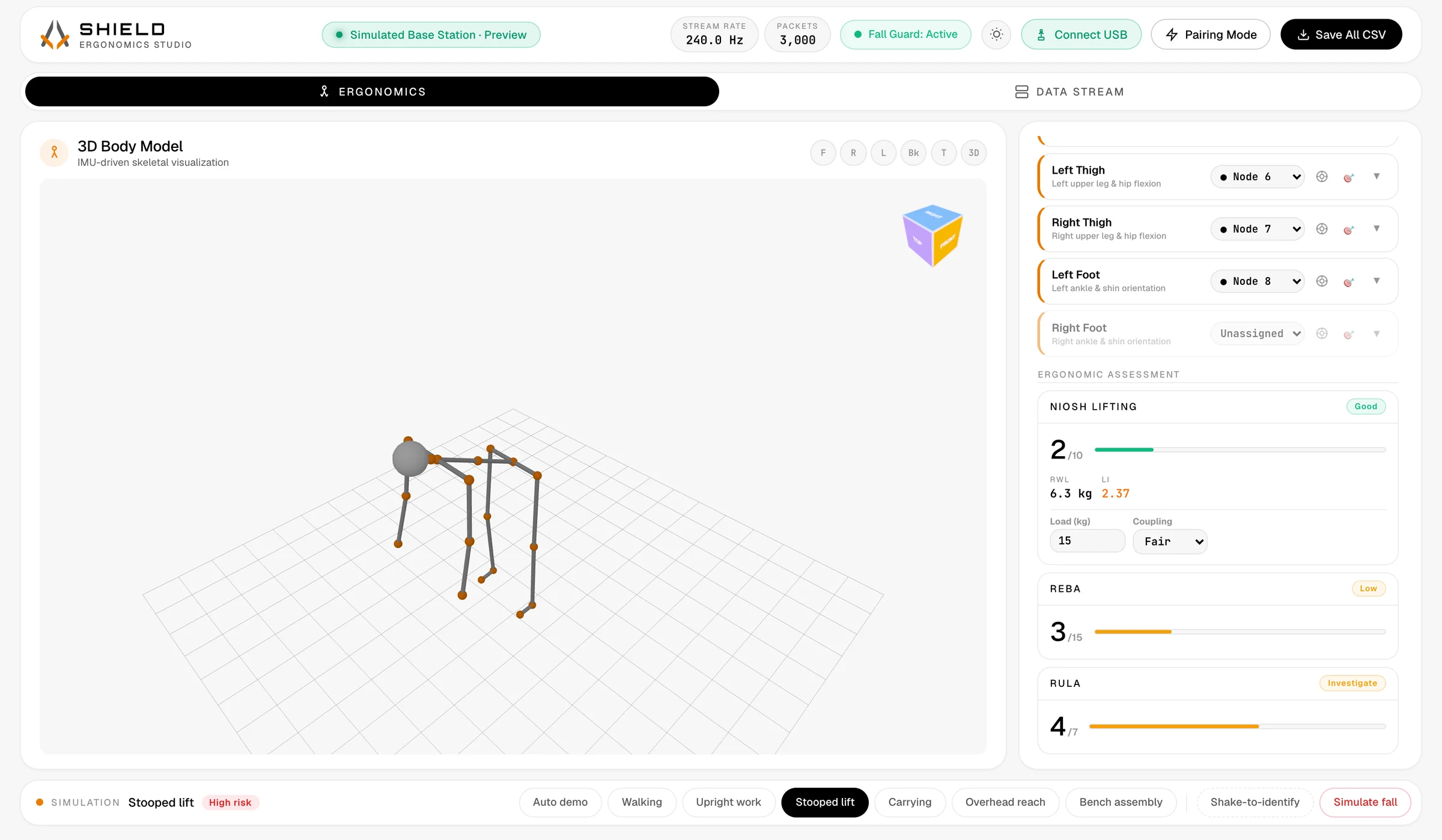Image resolution: width=1442 pixels, height=840 pixels.
Task: Switch to Back view (Bk)
Action: tap(913, 153)
